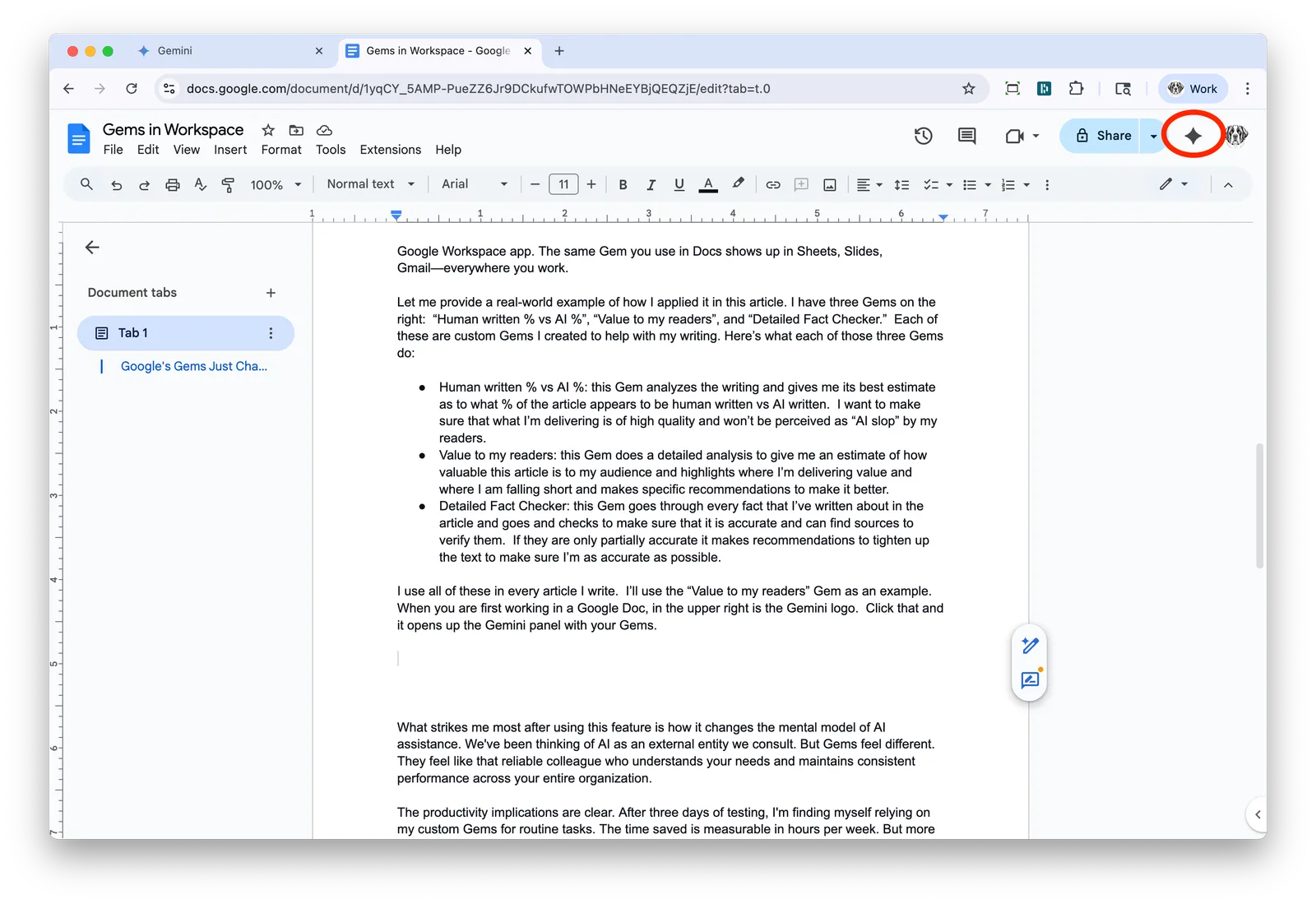The height and width of the screenshot is (904, 1316).
Task: Redo the last edit
Action: (144, 185)
